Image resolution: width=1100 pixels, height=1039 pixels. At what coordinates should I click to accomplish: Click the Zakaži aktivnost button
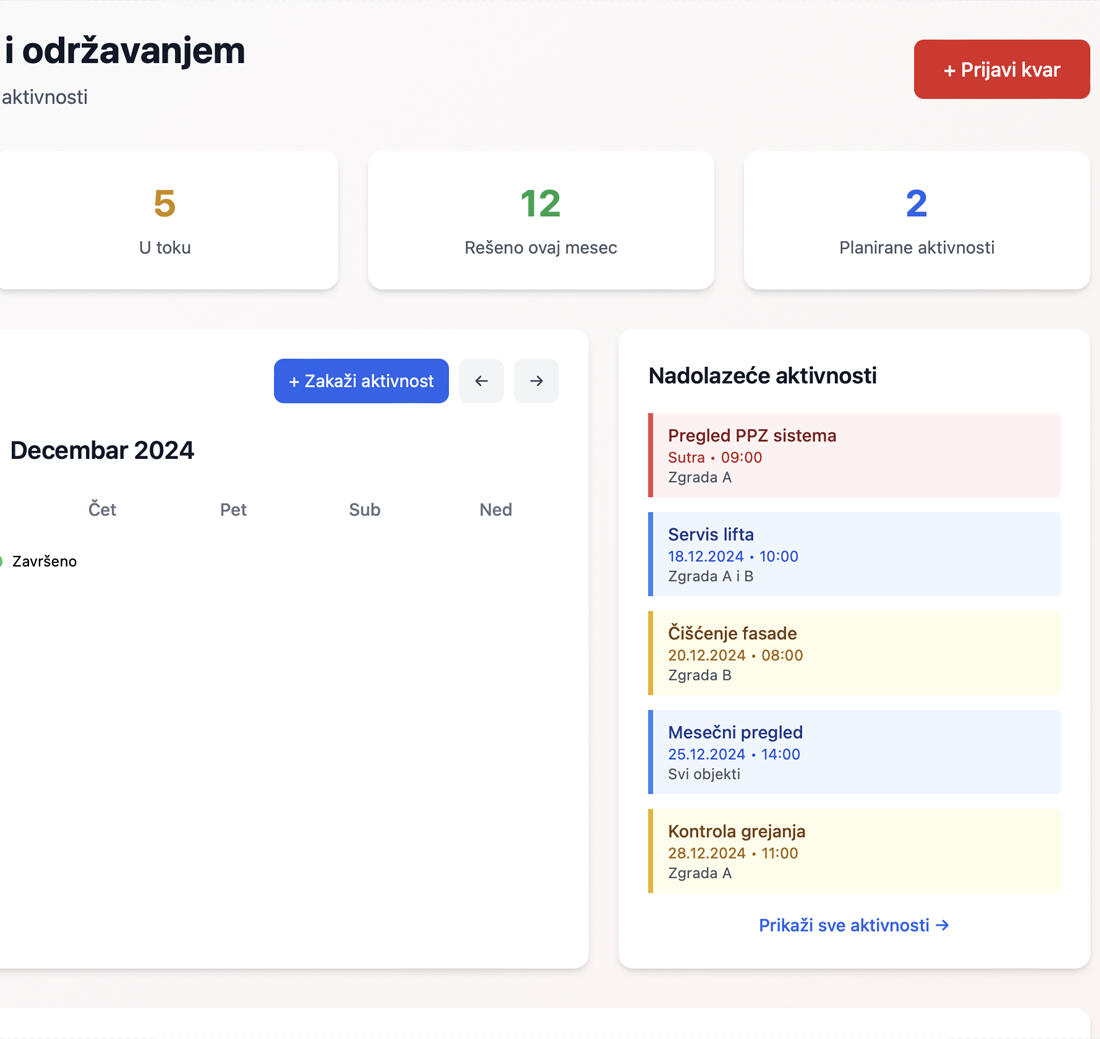click(361, 381)
